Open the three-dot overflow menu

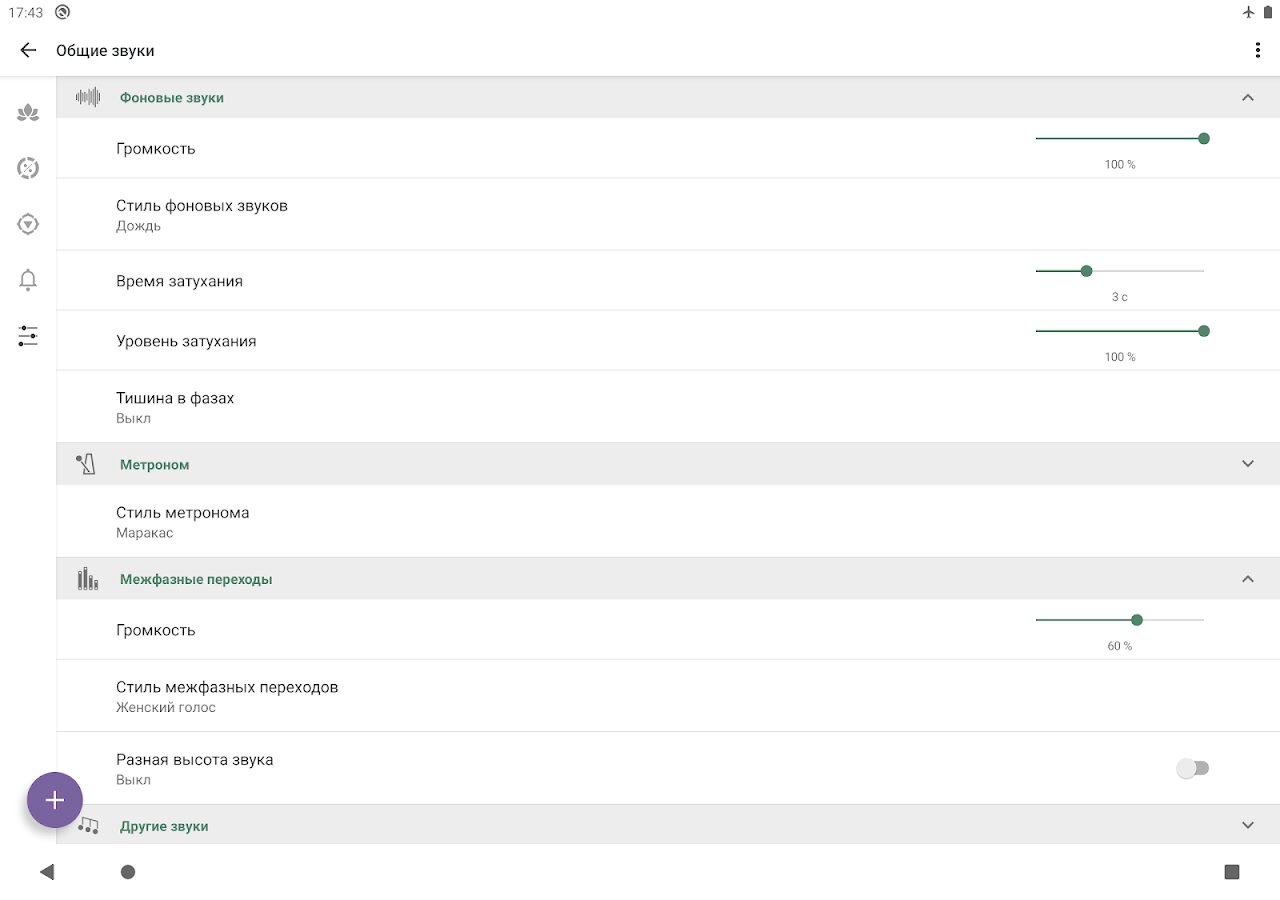[x=1258, y=50]
